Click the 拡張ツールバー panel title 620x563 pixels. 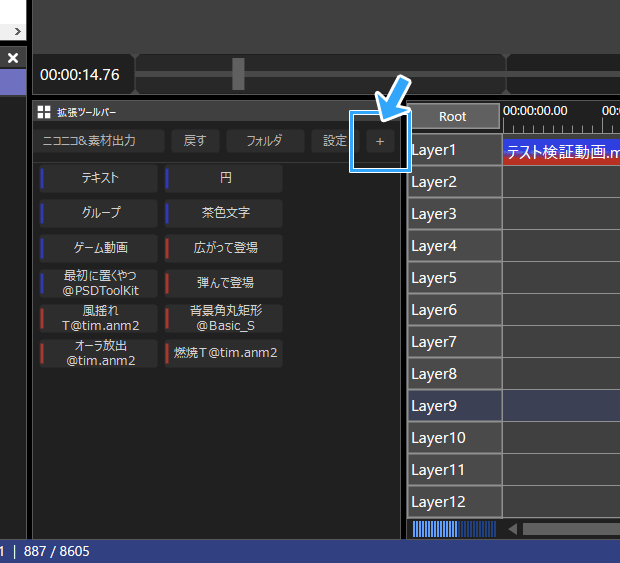(x=87, y=113)
